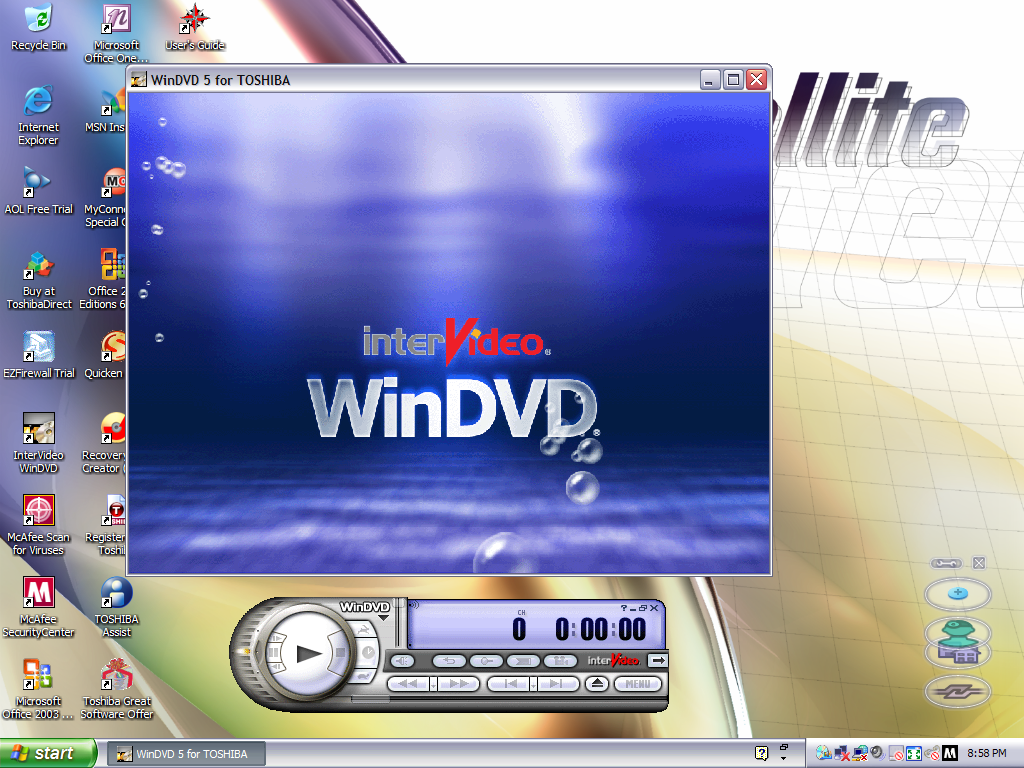Click the chapter counter display in WinDVD
The width and height of the screenshot is (1024, 768).
tap(518, 627)
